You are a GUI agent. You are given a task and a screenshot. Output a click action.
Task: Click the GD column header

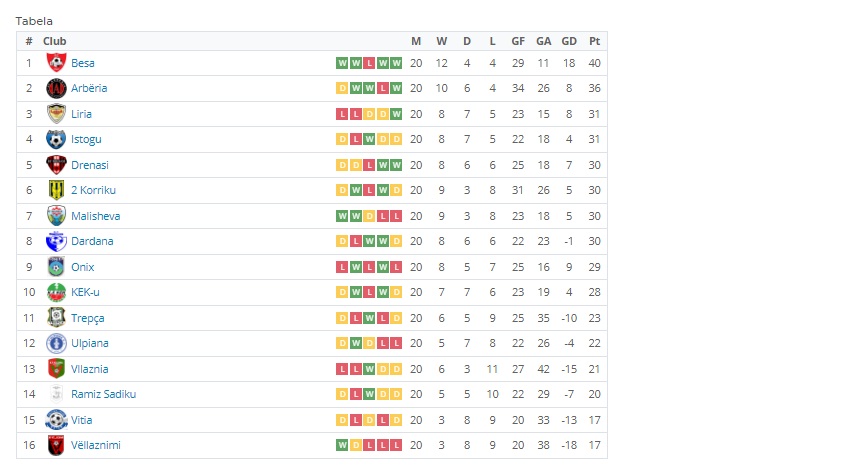pyautogui.click(x=569, y=41)
